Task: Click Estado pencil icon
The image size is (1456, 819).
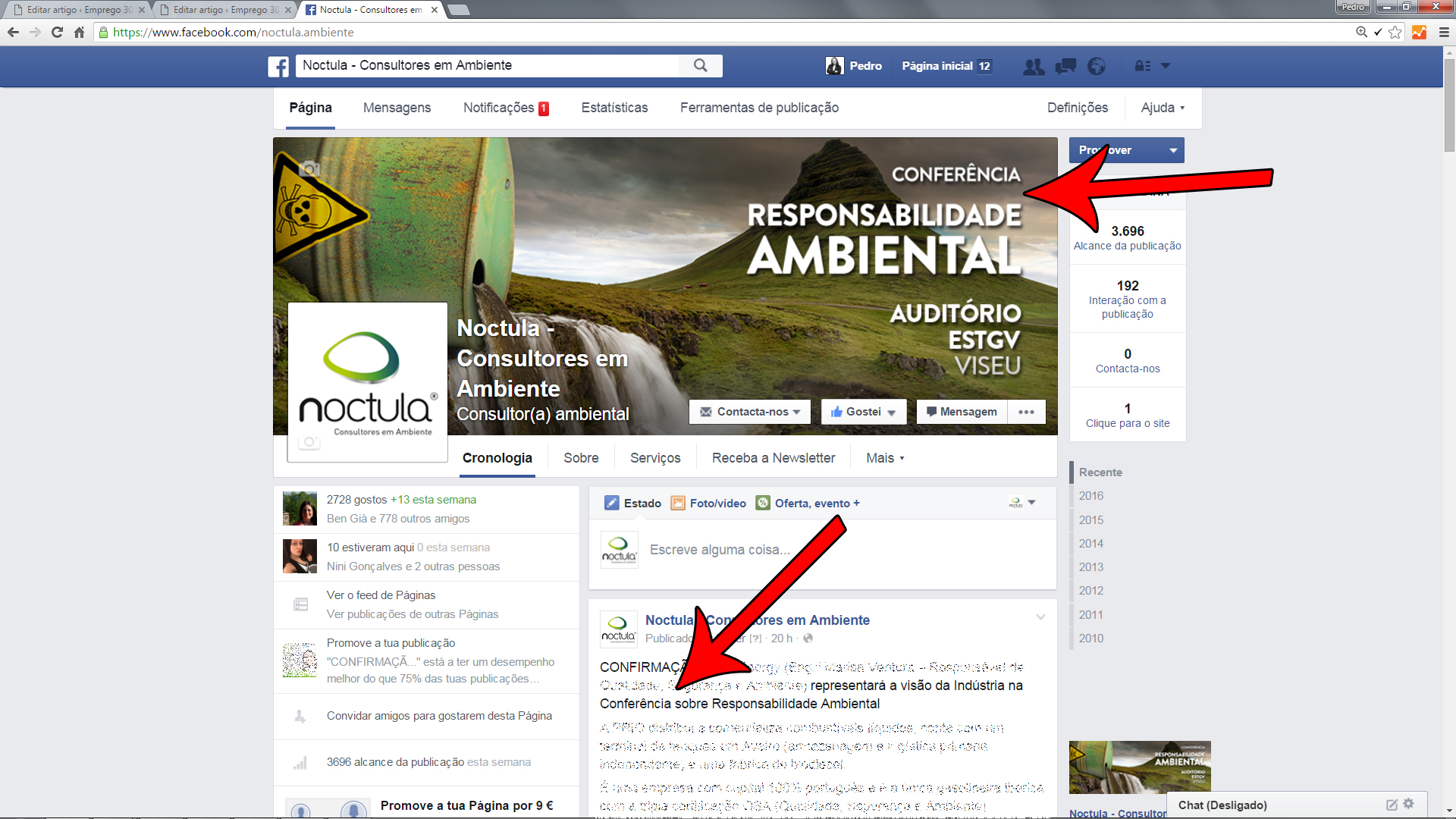Action: pos(611,503)
